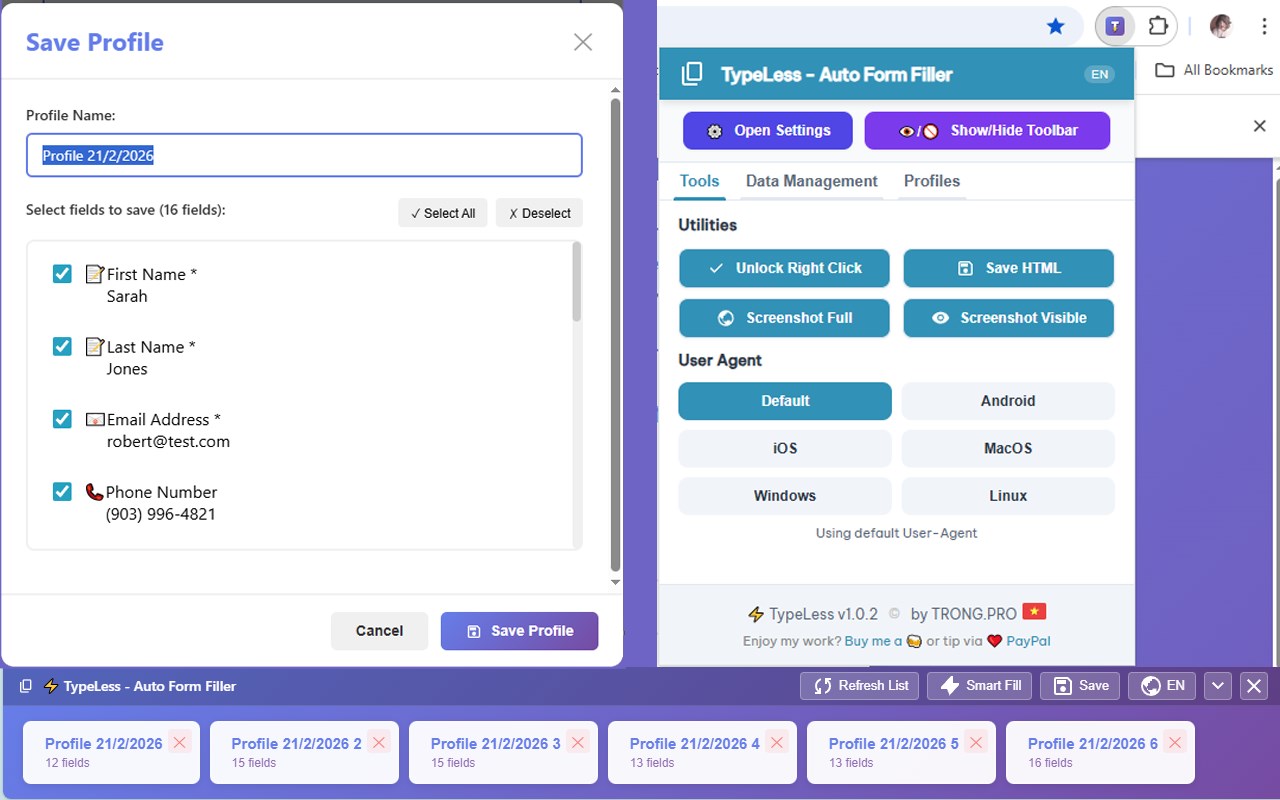Screen dimensions: 1280x800
Task: Uncheck the Phone Number field checkbox
Action: (x=63, y=492)
